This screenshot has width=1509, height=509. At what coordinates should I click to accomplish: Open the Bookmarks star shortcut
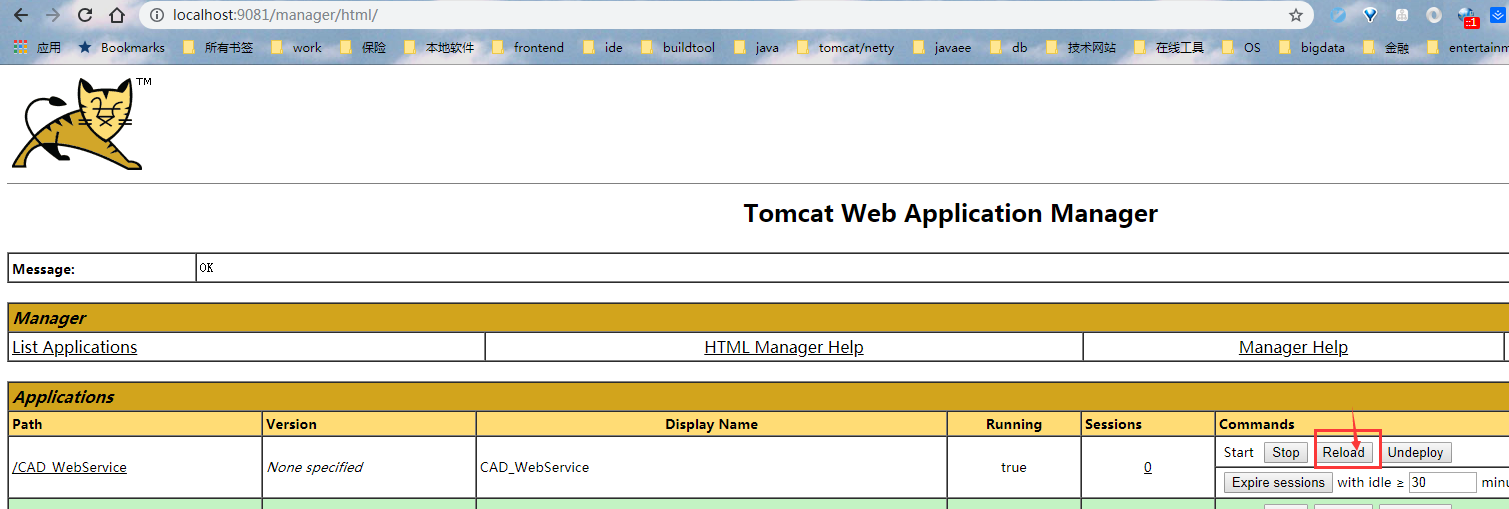[x=121, y=47]
